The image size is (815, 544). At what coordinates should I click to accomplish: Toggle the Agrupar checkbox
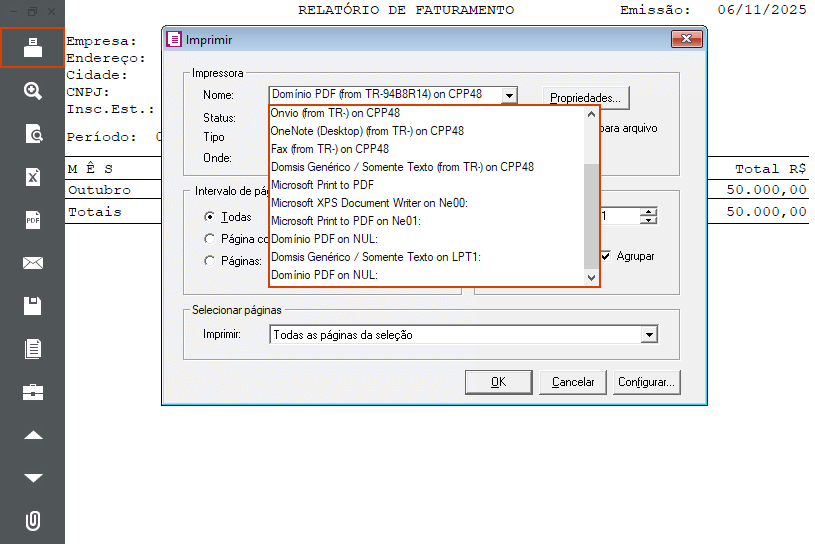point(605,256)
